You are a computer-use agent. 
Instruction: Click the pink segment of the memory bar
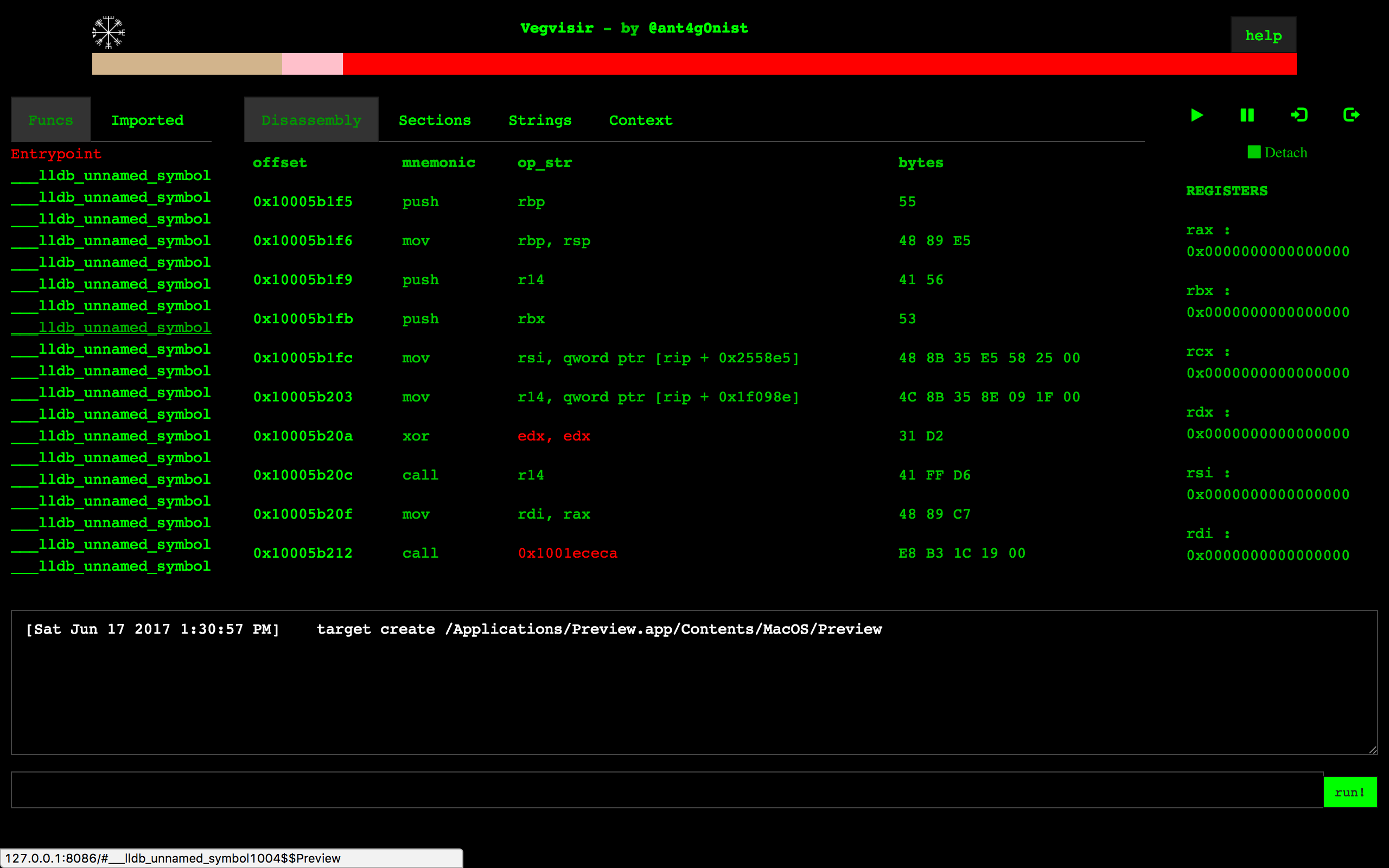[312, 63]
